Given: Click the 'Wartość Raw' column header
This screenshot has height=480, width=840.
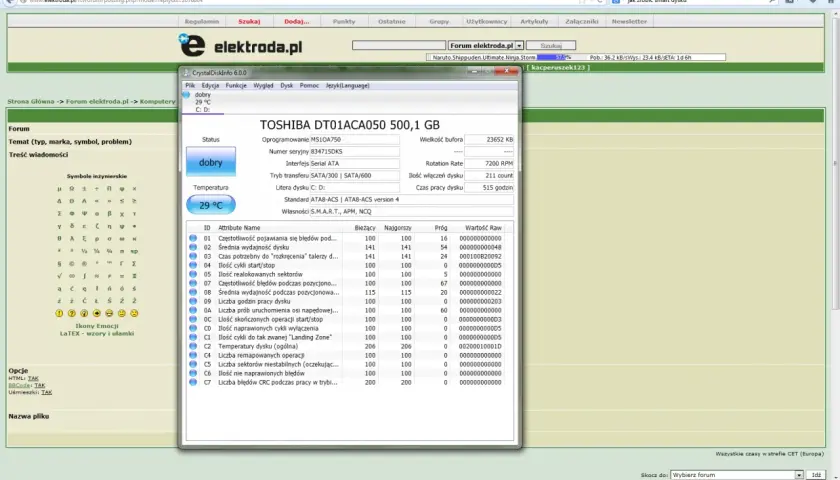Looking at the screenshot, I should tap(483, 228).
